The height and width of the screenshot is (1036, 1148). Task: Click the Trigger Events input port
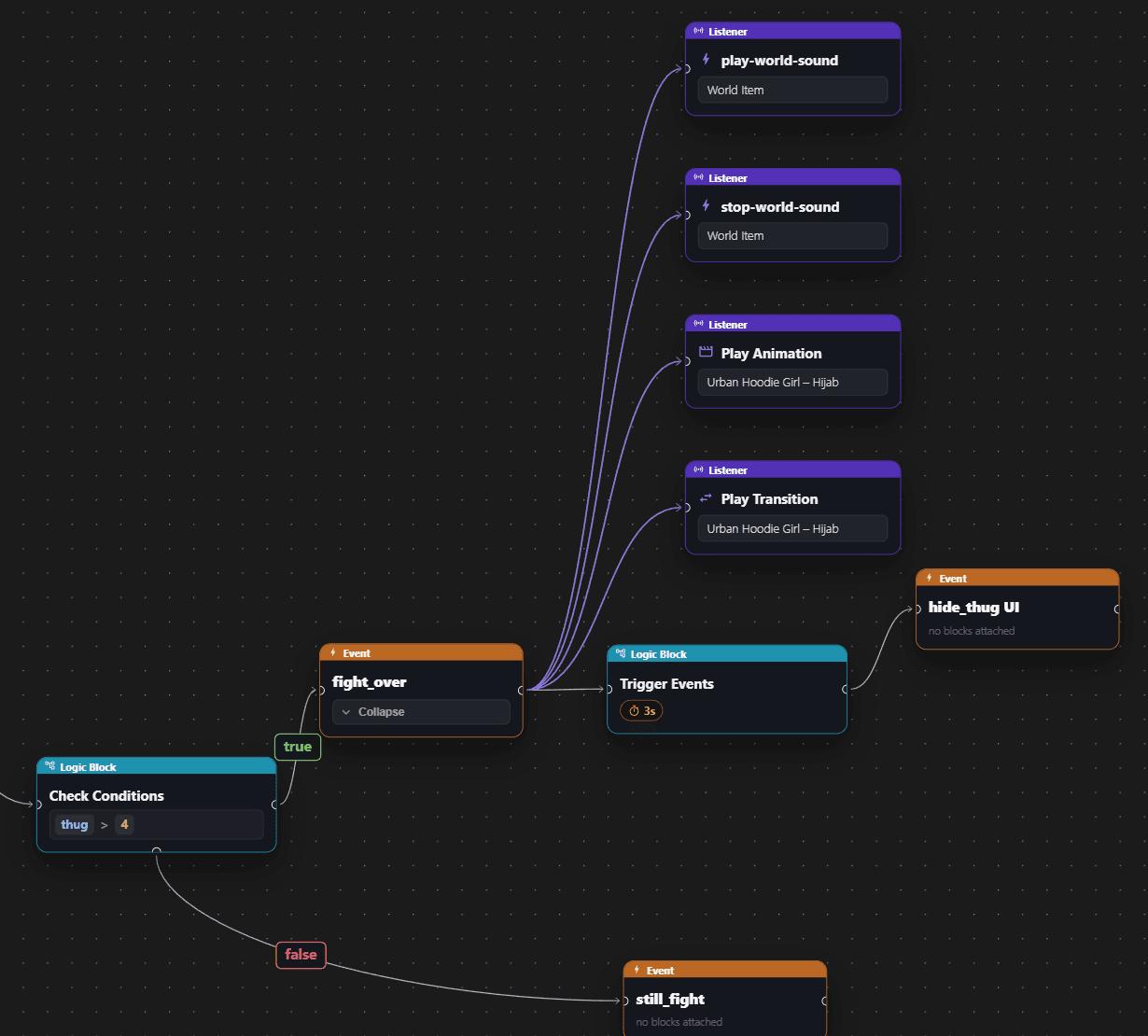click(609, 690)
